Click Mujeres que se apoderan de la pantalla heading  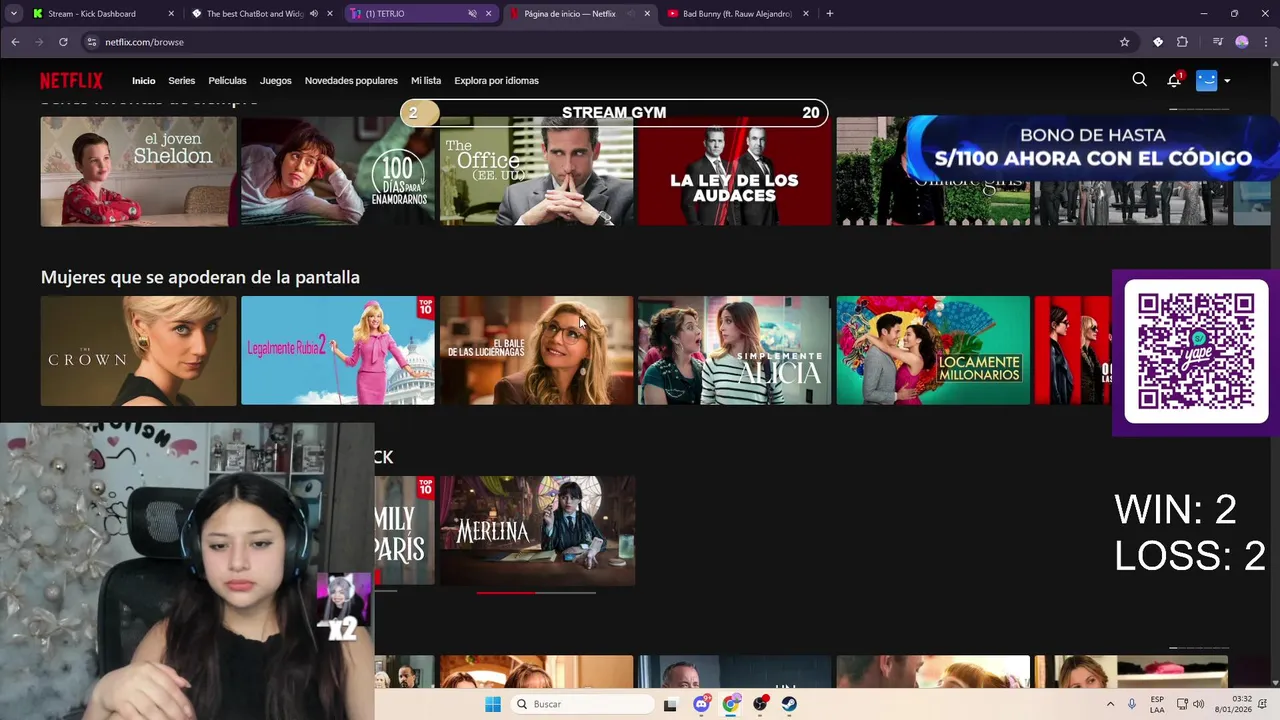pos(200,277)
